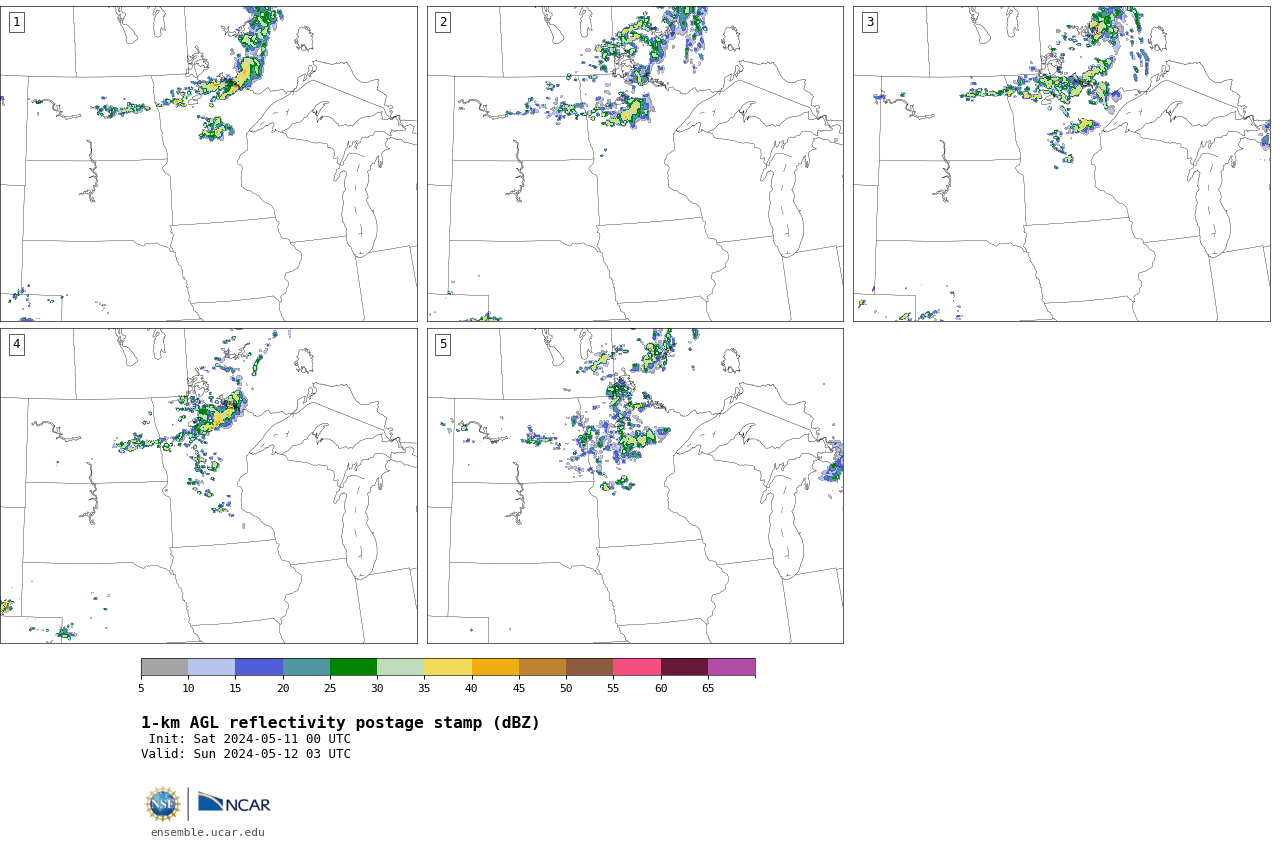Viewport: 1280px width, 844px height.
Task: Click the tan-brown 45-50 dBZ swatch
Action: [x=542, y=667]
